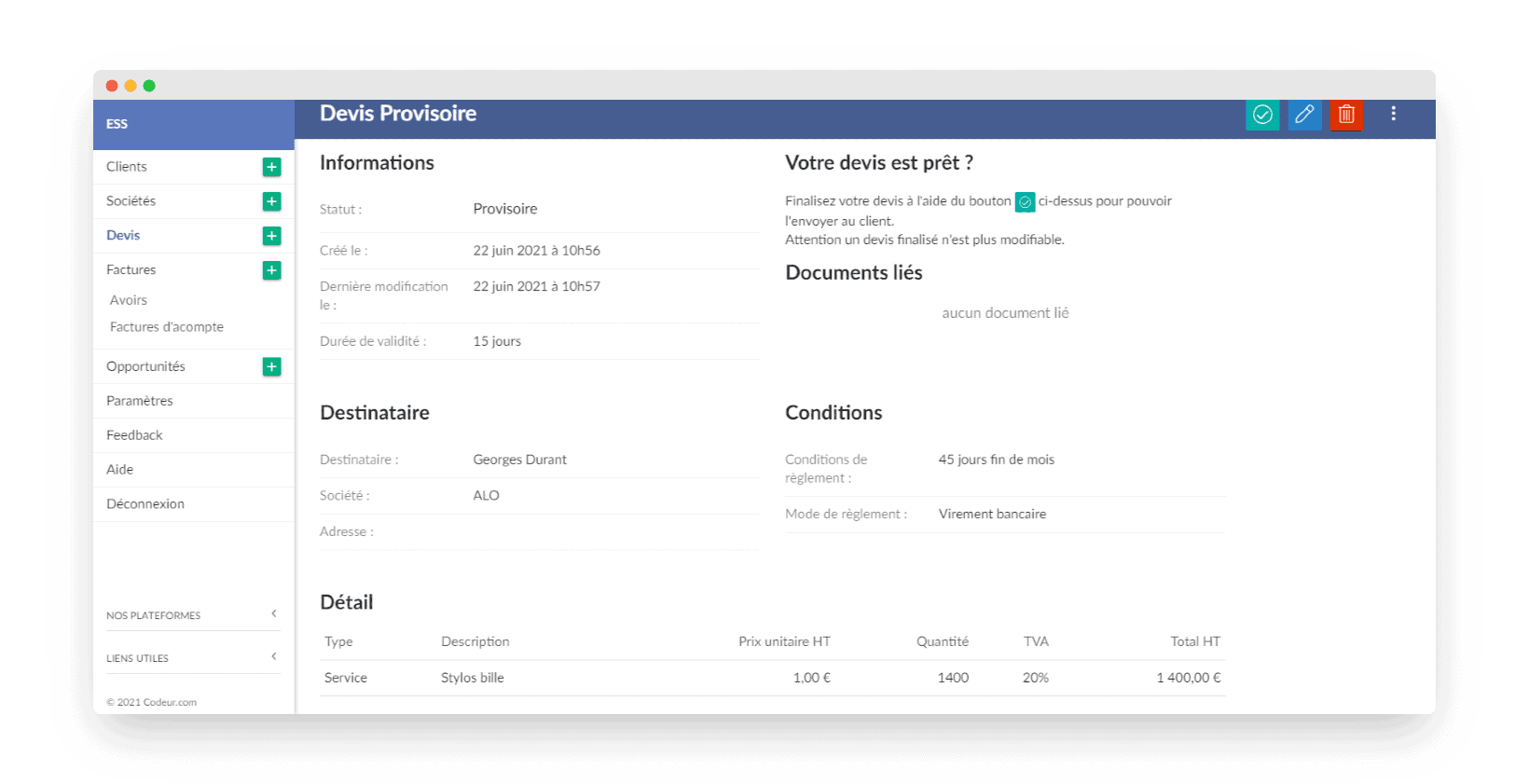Image resolution: width=1529 pixels, height=784 pixels.
Task: Click the 45 jours fin de mois value
Action: 997,460
